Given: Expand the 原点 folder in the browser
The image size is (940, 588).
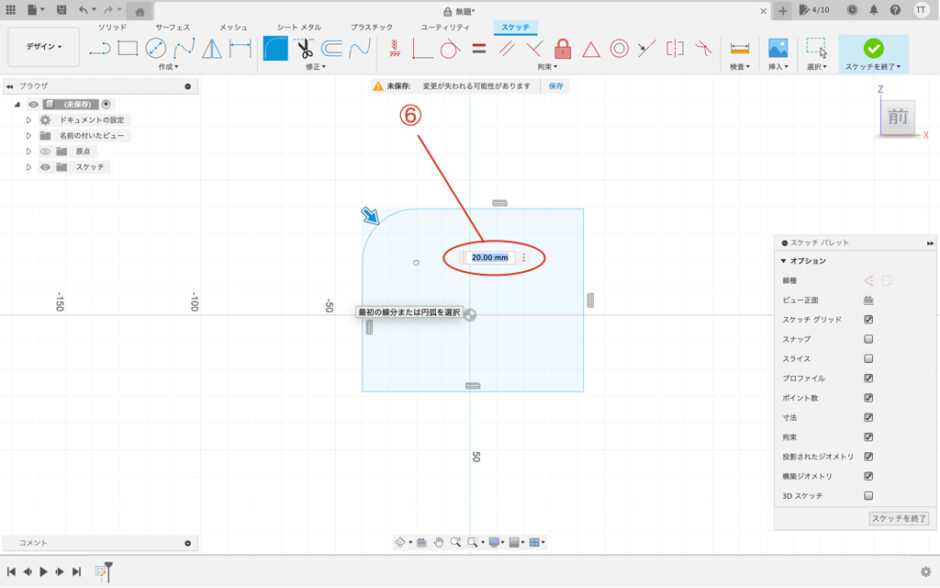Looking at the screenshot, I should [x=29, y=151].
